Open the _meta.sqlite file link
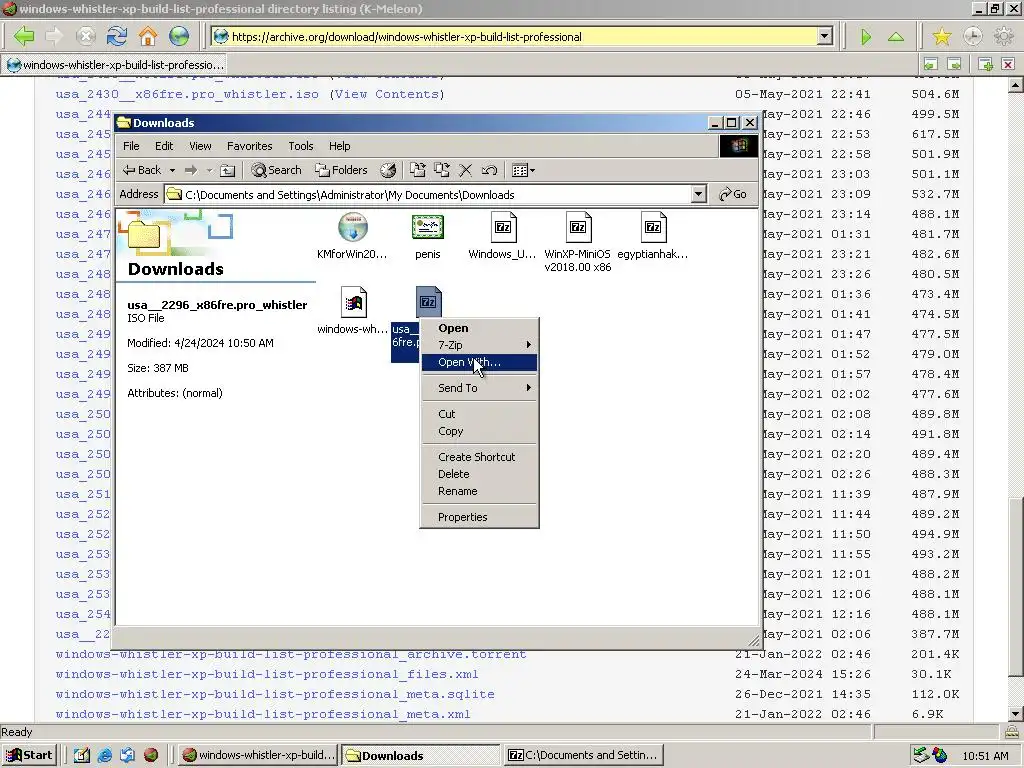This screenshot has width=1024, height=768. click(x=275, y=694)
